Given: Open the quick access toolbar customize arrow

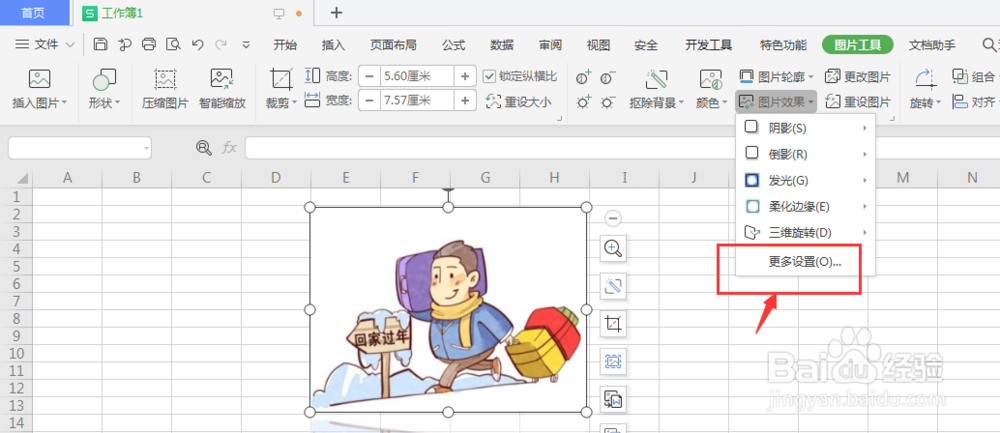Looking at the screenshot, I should coord(246,45).
